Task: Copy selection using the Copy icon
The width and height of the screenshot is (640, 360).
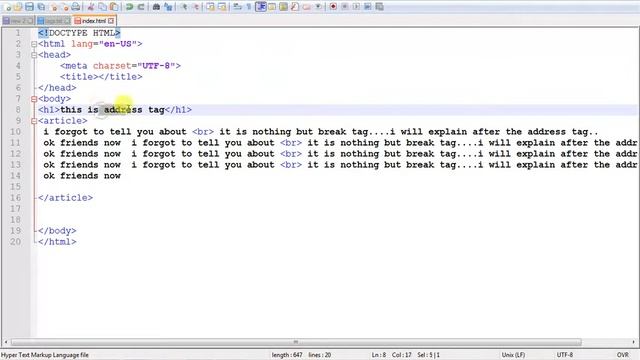Action: [x=102, y=7]
